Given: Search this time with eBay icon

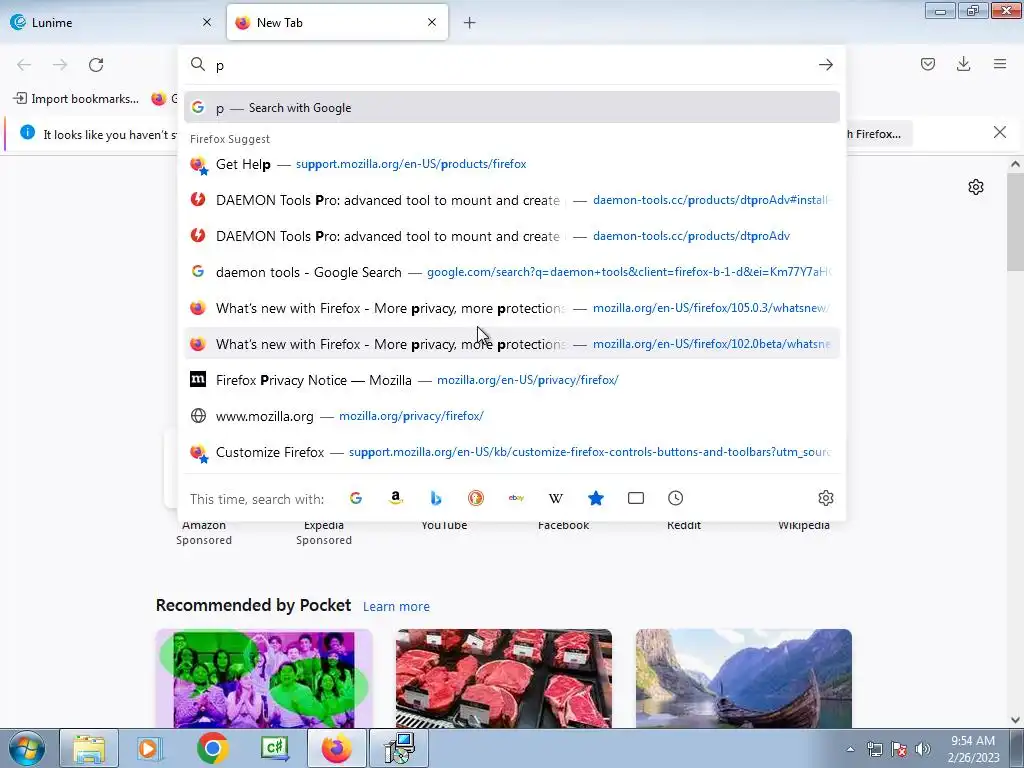Looking at the screenshot, I should tap(516, 498).
